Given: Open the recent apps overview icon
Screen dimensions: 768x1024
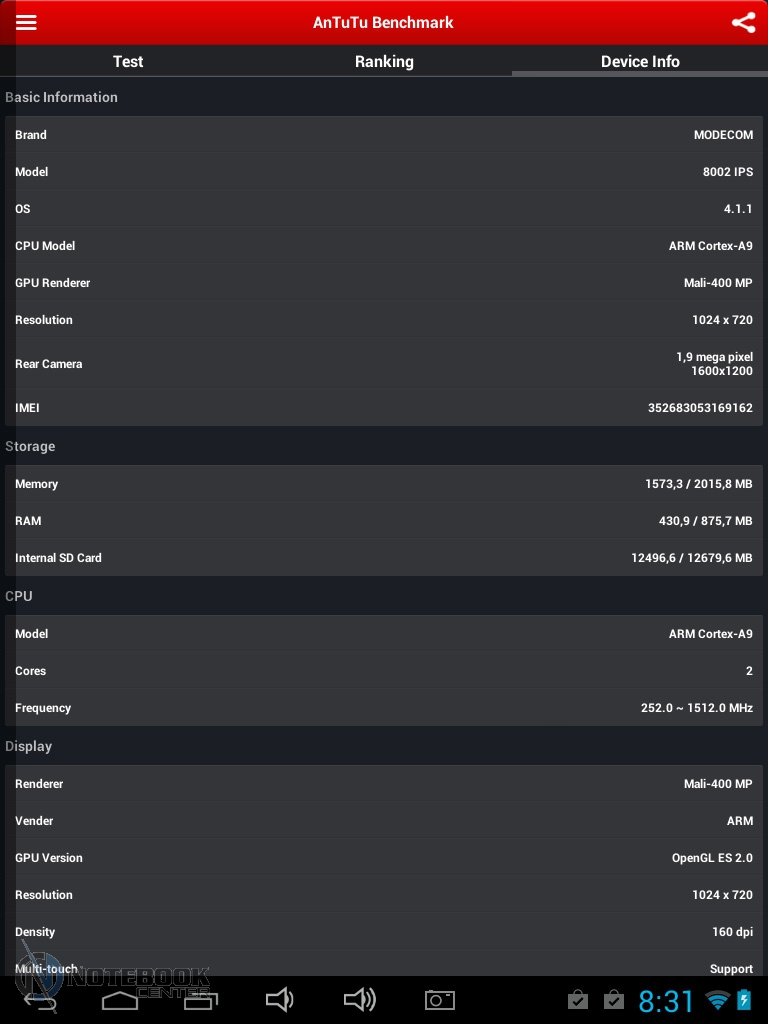Looking at the screenshot, I should pyautogui.click(x=200, y=999).
